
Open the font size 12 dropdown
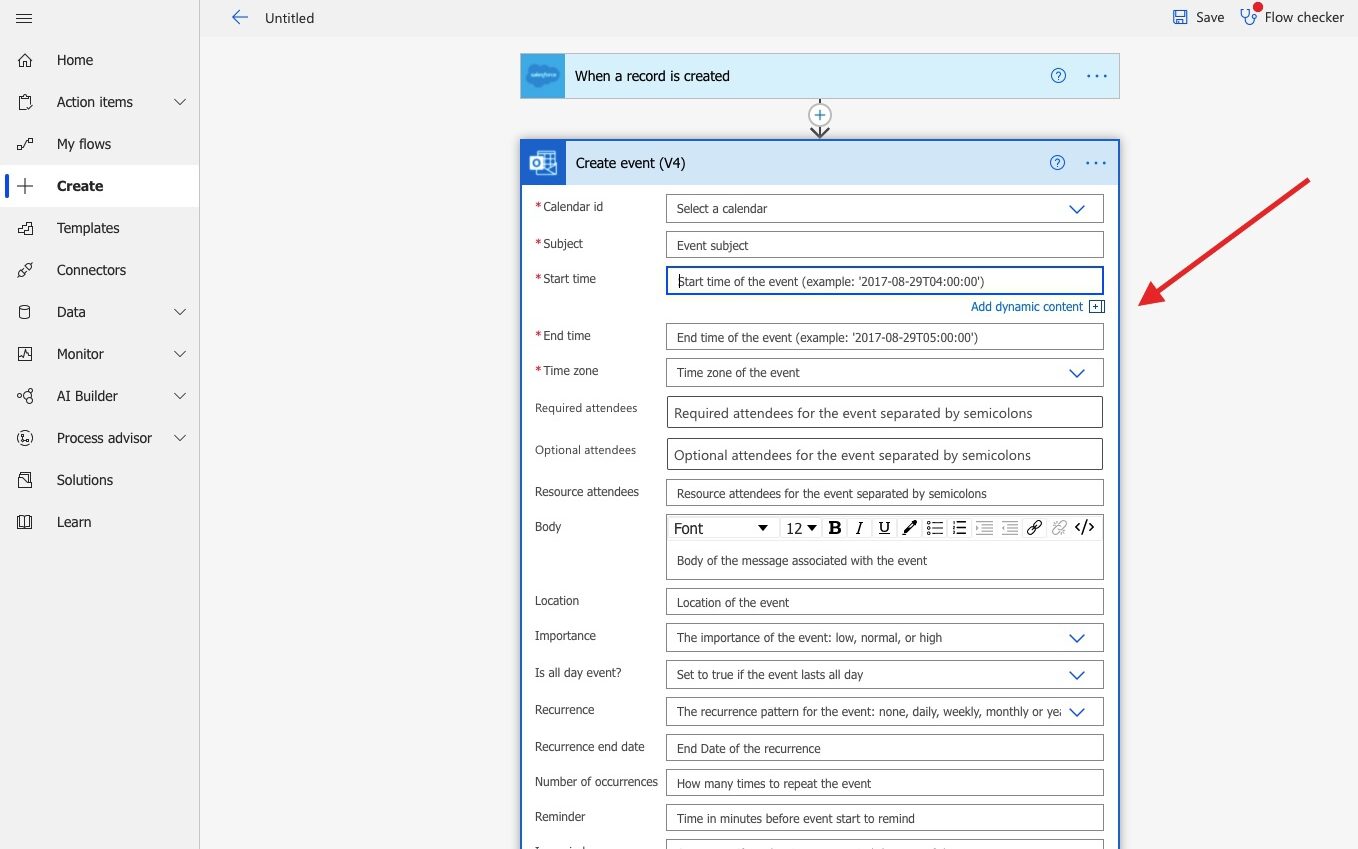801,528
